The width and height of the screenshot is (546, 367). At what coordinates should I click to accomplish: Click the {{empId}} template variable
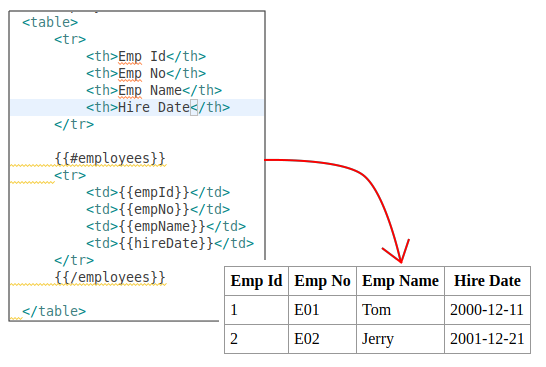(154, 193)
